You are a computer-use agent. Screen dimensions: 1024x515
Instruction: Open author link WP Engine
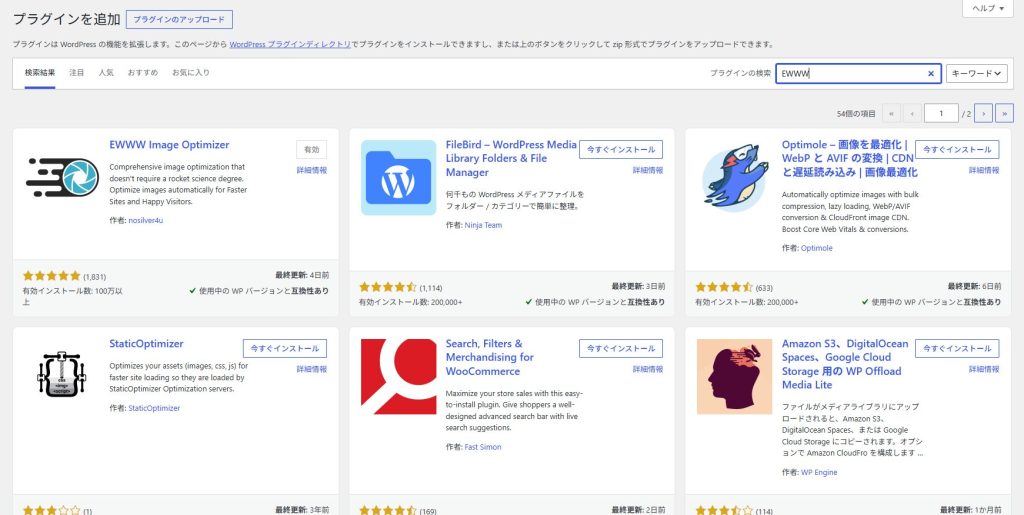[819, 473]
